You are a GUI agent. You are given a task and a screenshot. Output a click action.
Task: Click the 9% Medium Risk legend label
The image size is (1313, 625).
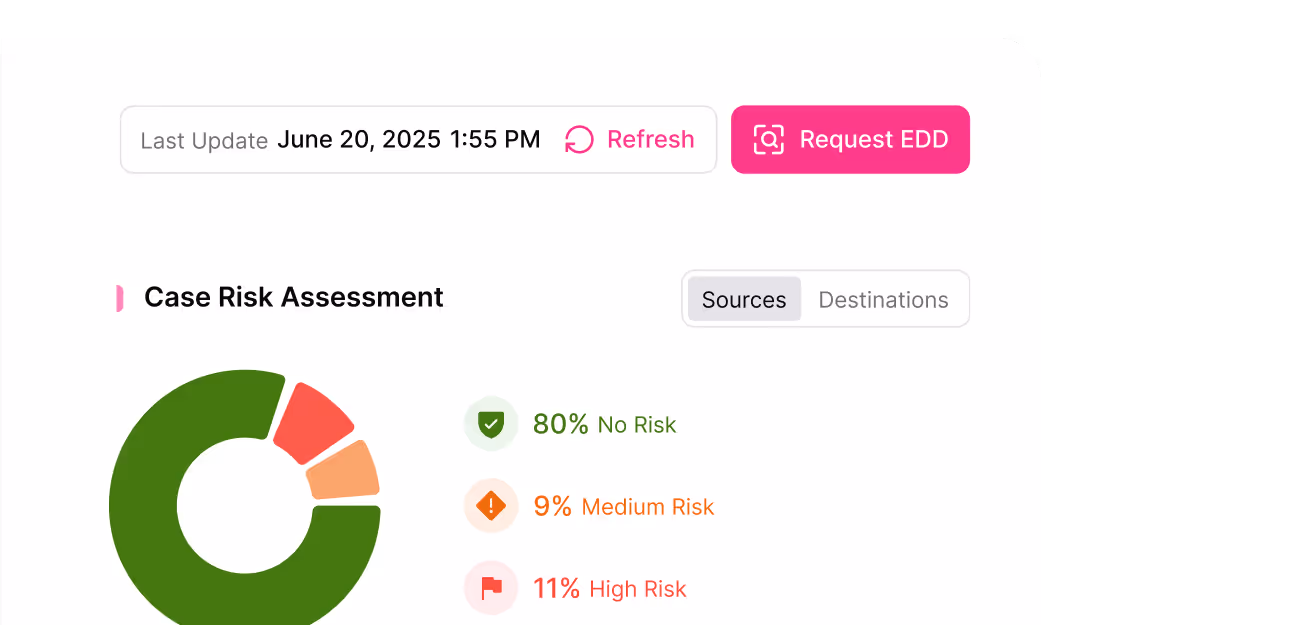(623, 506)
